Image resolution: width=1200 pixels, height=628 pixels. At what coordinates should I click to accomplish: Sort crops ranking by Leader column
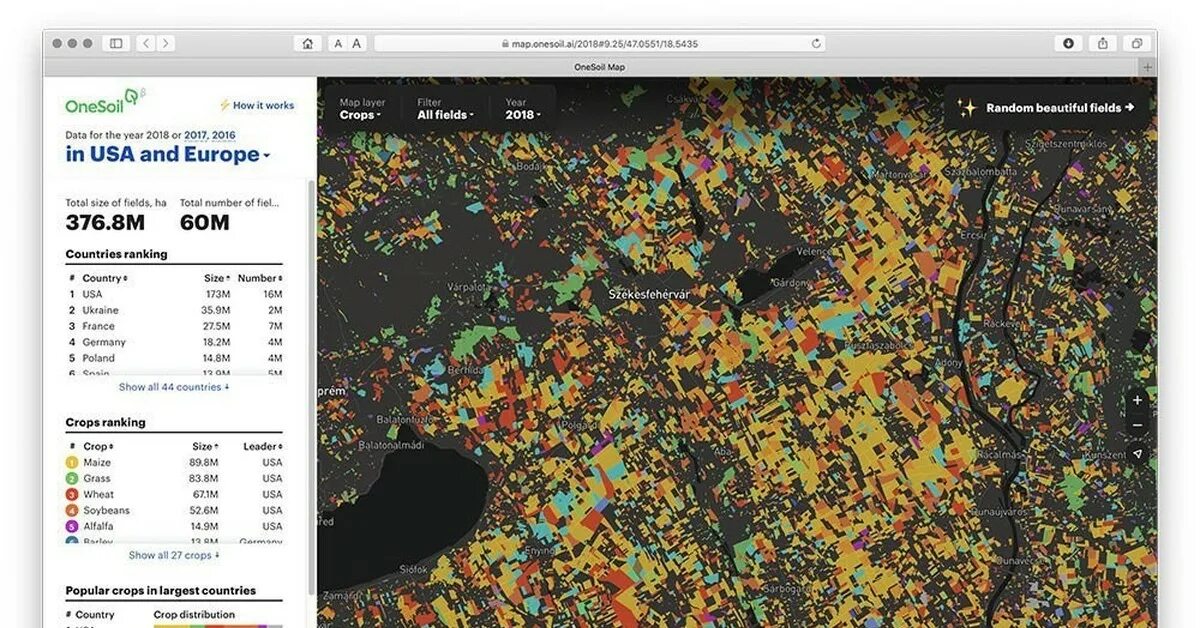tap(263, 446)
